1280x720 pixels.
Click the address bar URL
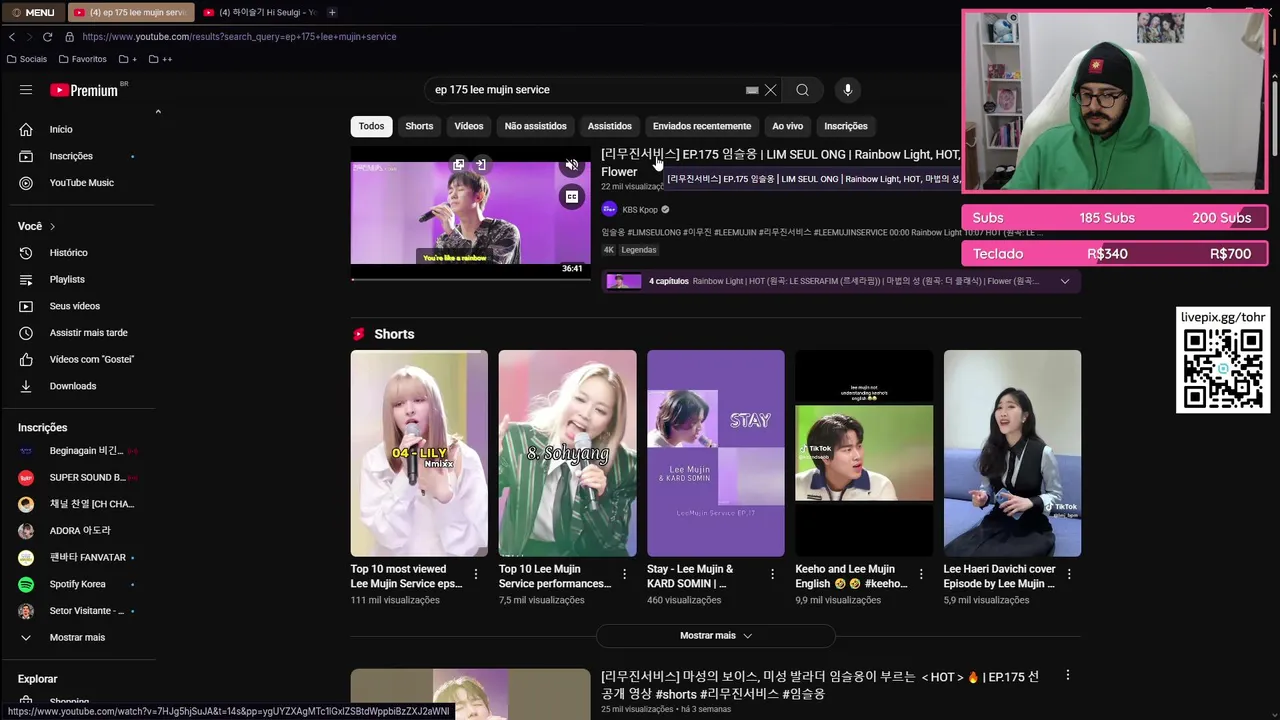coord(239,37)
